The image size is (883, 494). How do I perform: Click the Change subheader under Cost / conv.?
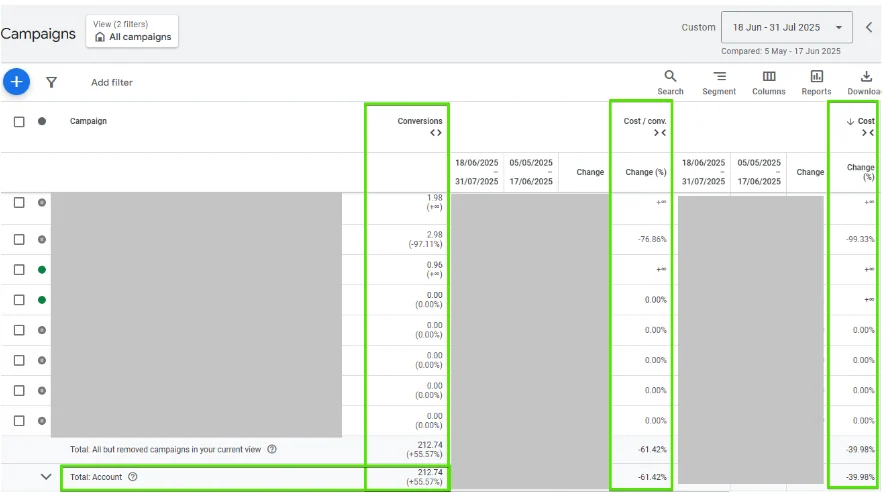590,172
